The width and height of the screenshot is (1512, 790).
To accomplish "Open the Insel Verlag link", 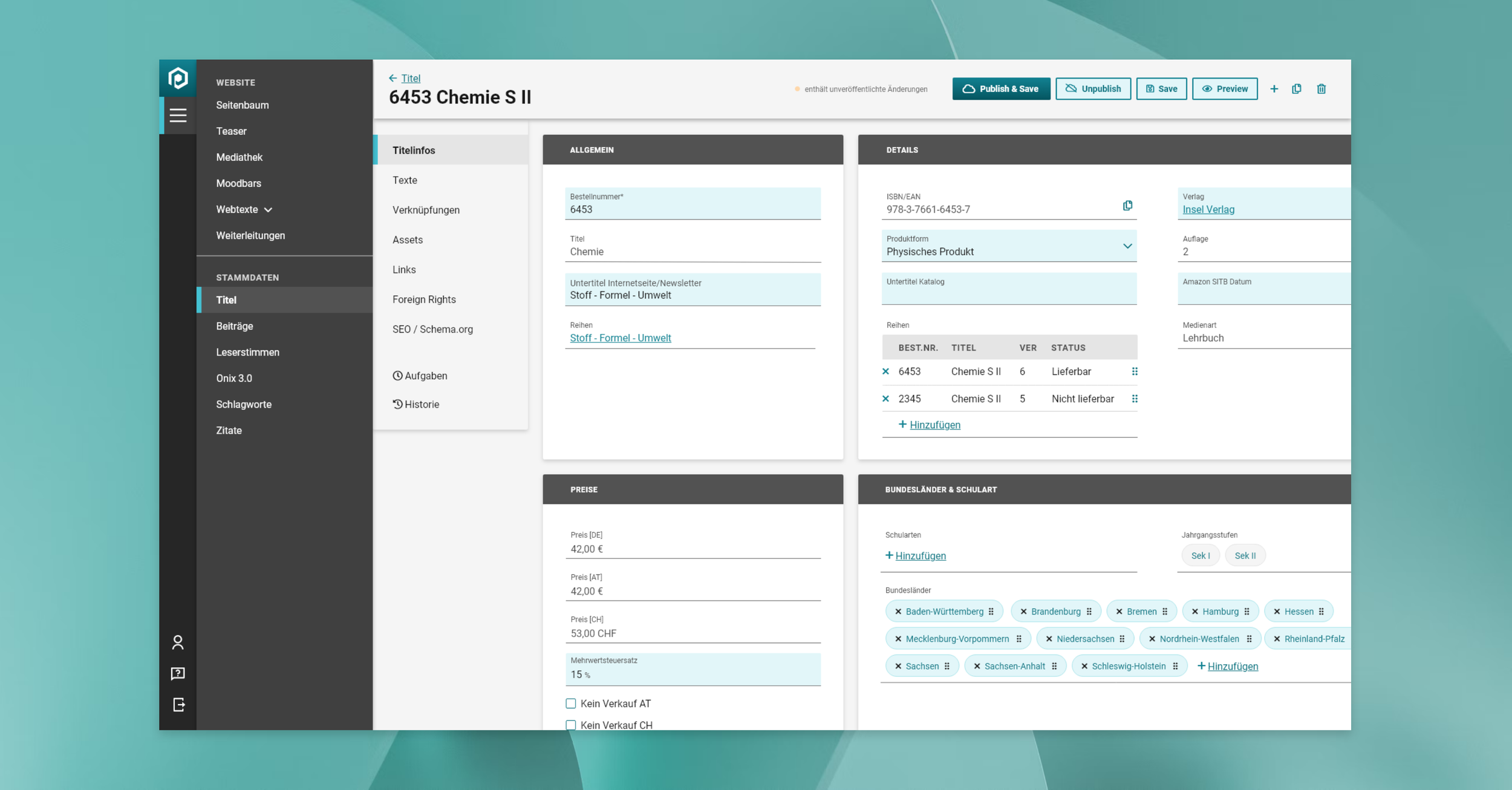I will tap(1208, 209).
